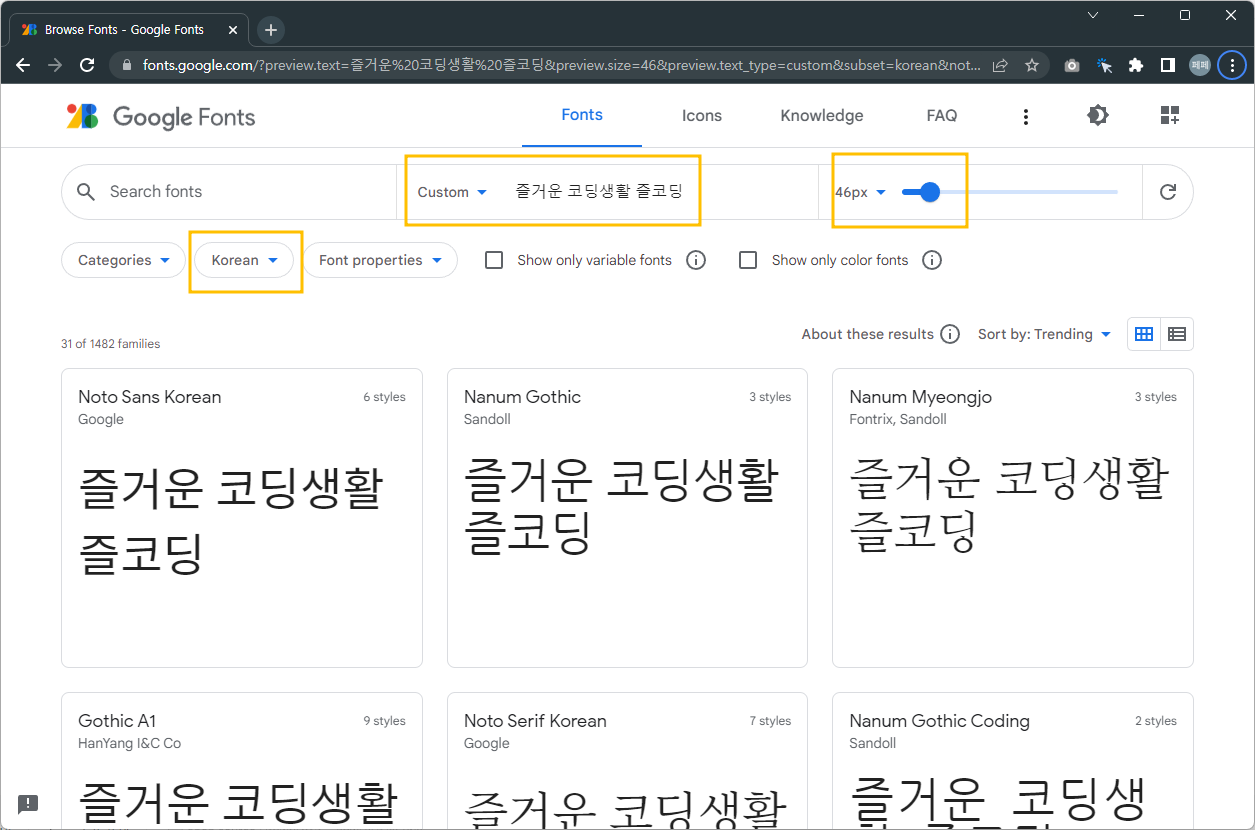
Task: Open info tooltip next to variable fonts
Action: coord(695,260)
